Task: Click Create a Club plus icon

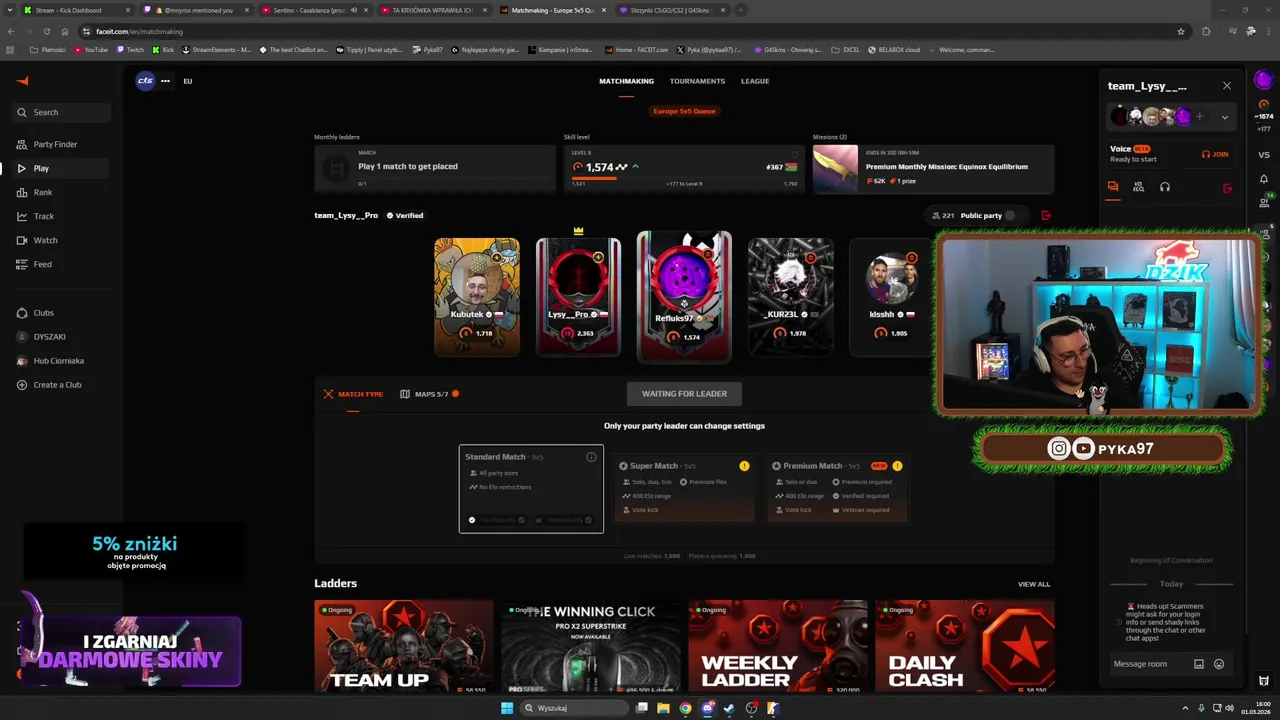Action: coord(22,385)
